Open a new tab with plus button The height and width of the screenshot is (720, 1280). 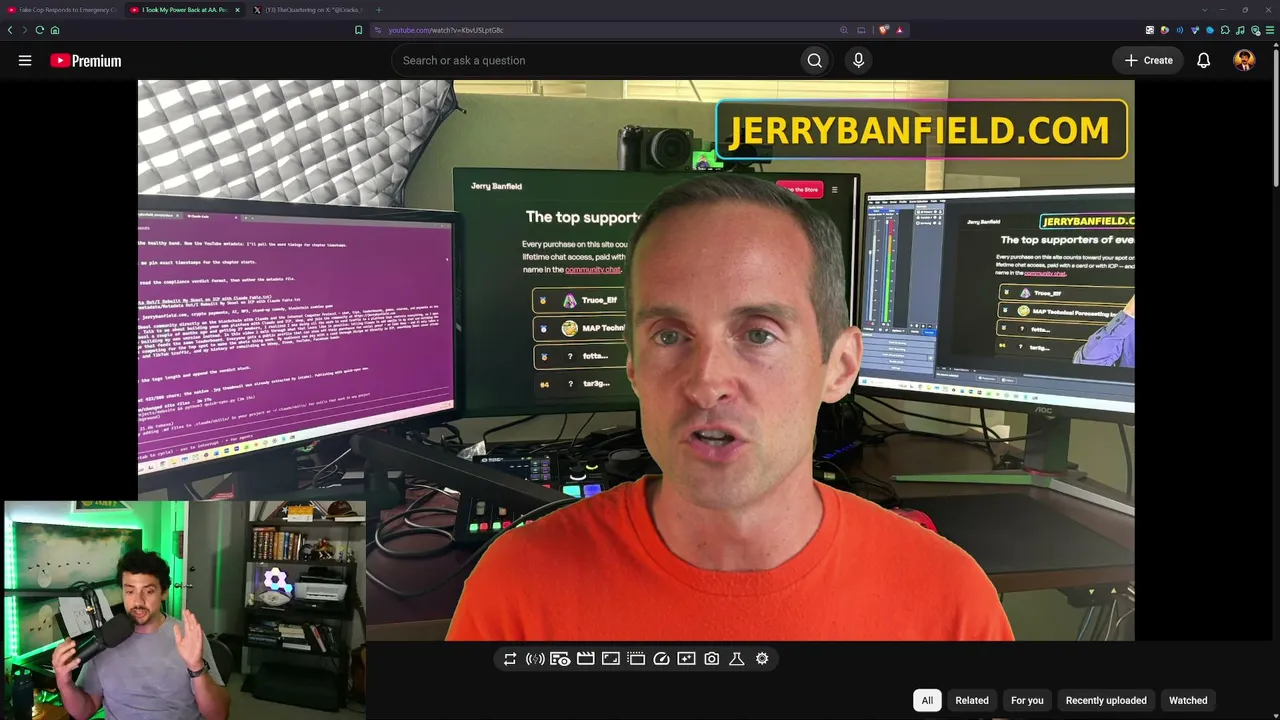tap(378, 10)
